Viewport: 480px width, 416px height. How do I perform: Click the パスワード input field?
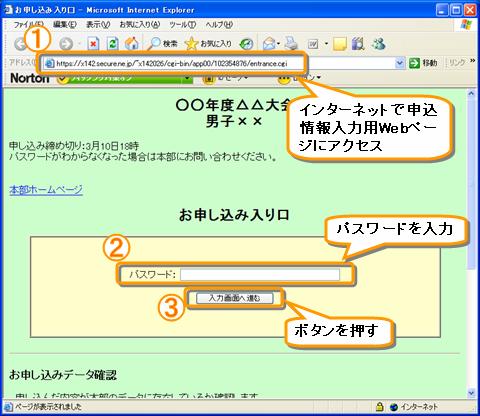[260, 275]
